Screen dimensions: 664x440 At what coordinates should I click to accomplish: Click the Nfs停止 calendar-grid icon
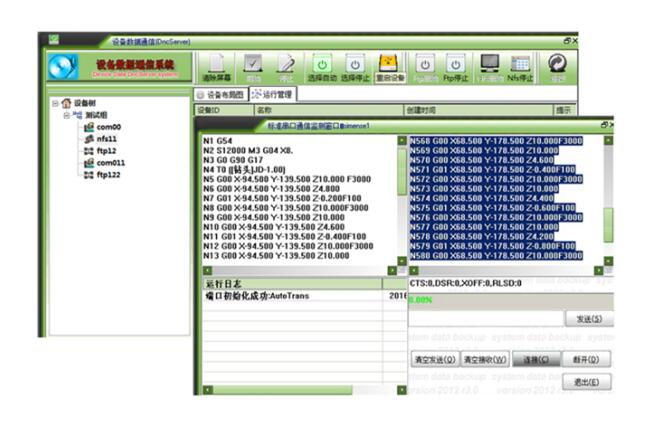click(520, 64)
